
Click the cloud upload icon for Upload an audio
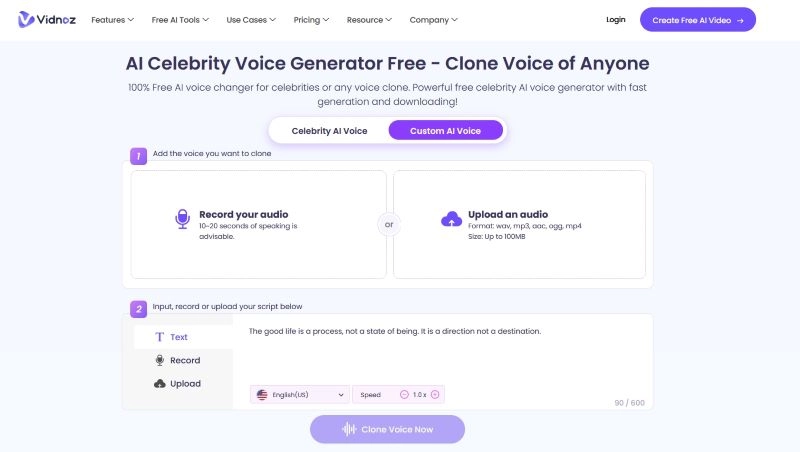[450, 219]
